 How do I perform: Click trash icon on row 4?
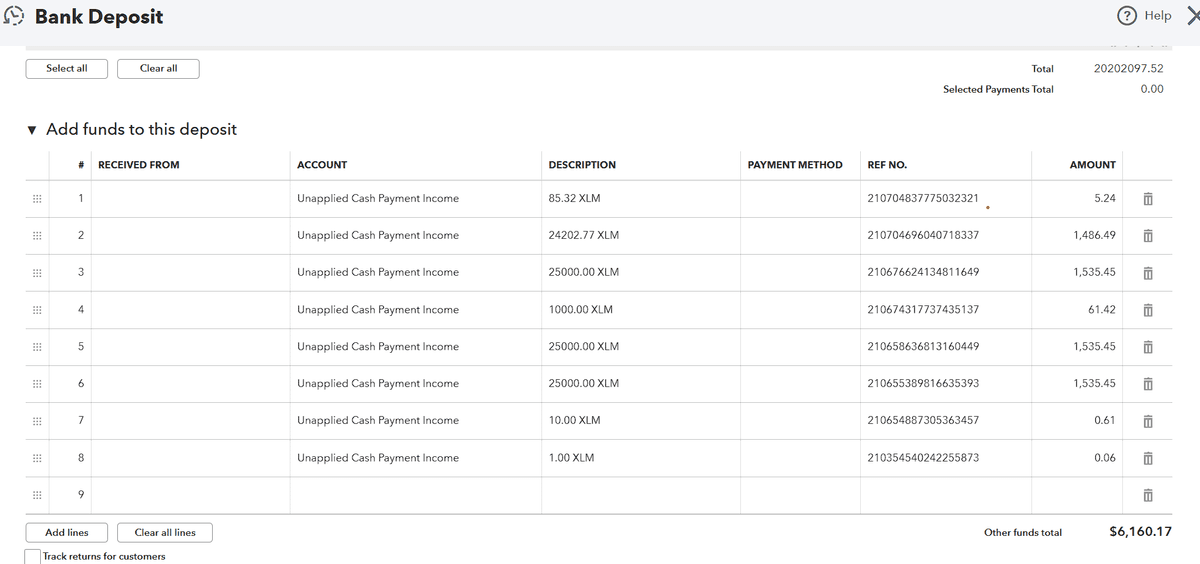[x=1148, y=310]
